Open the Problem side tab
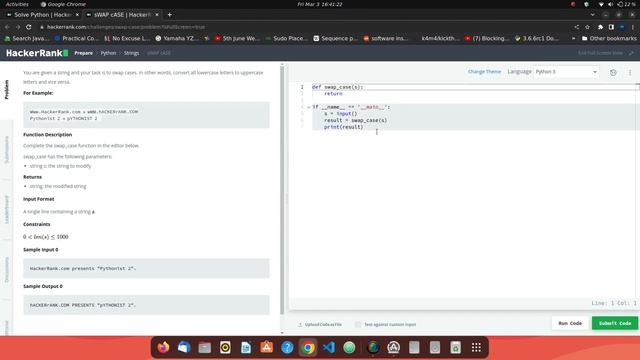Image resolution: width=640 pixels, height=360 pixels. (x=7, y=90)
